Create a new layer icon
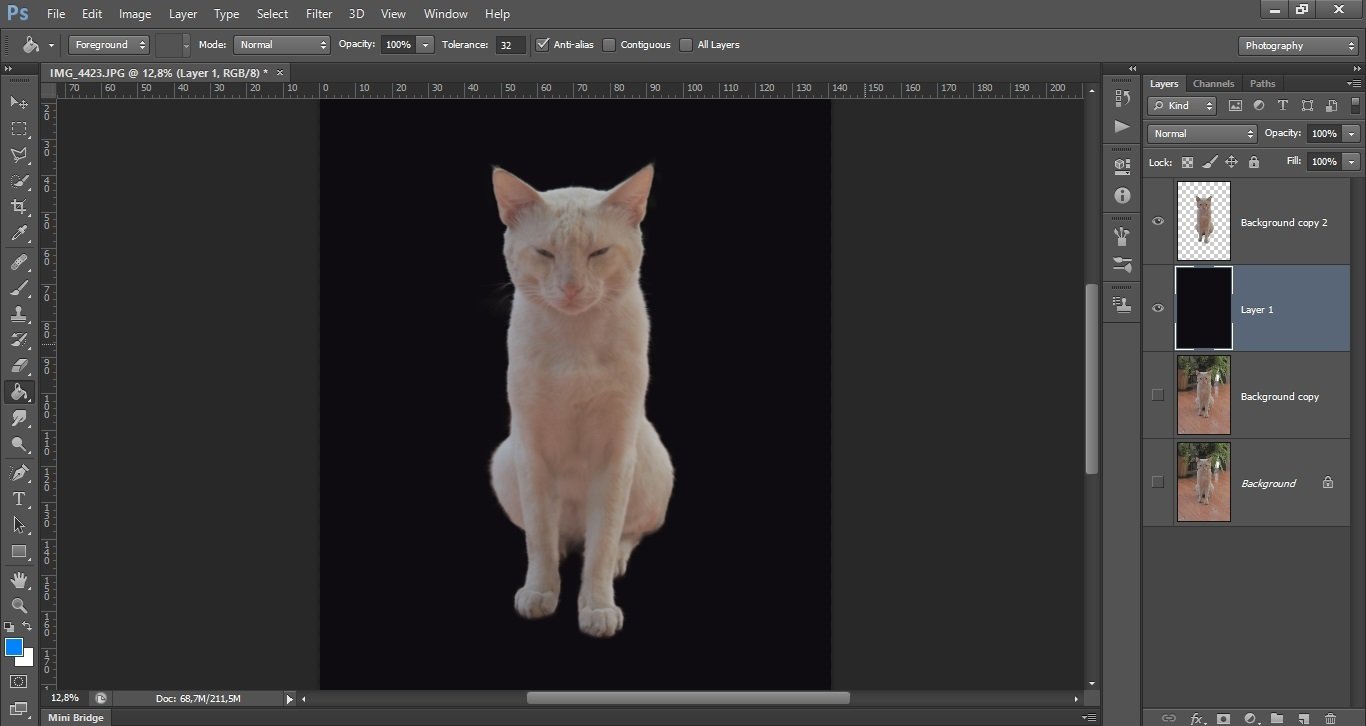 pos(1303,718)
